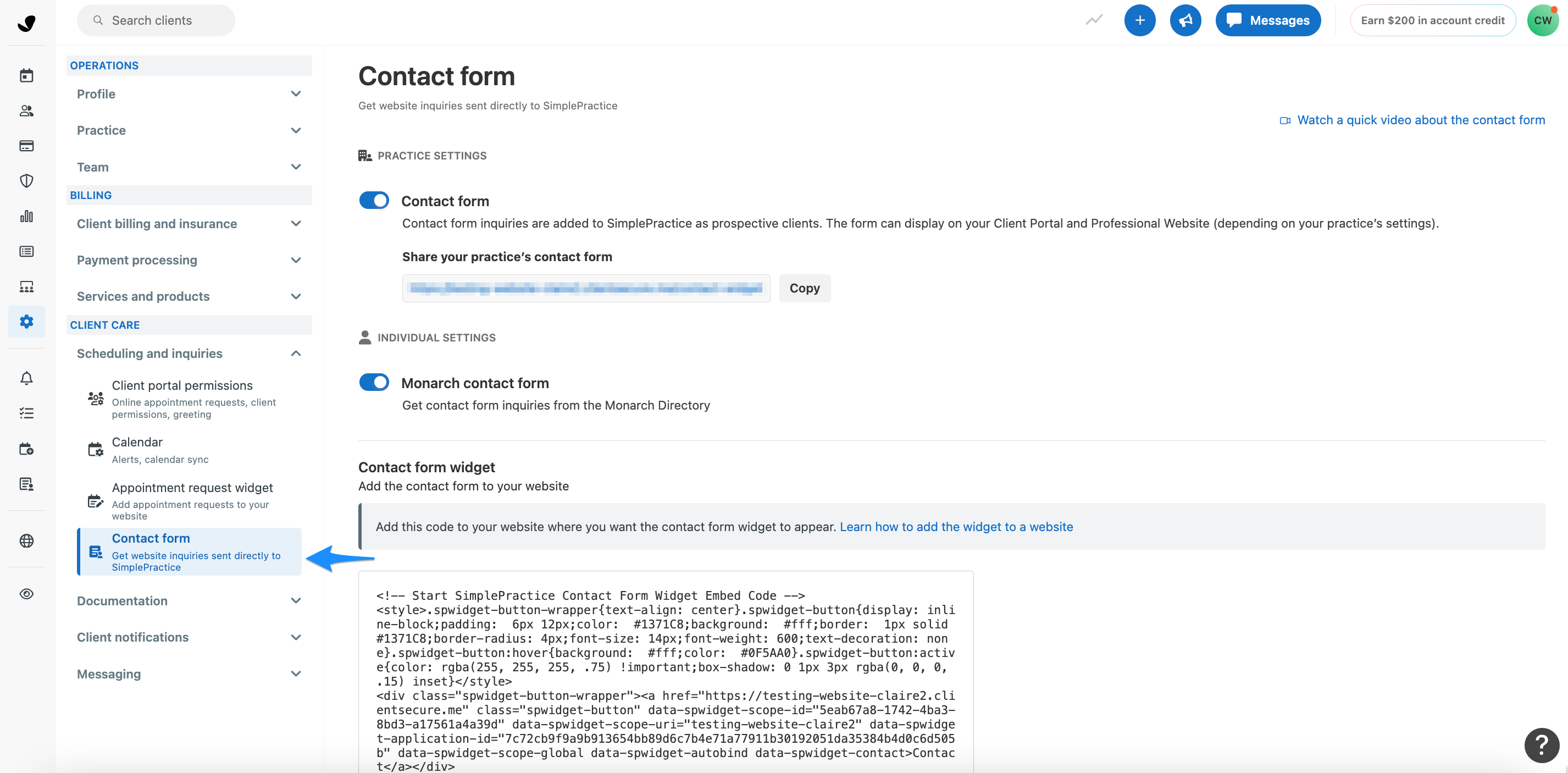This screenshot has width=1568, height=773.
Task: Click the blue plus create button
Action: pyautogui.click(x=1139, y=21)
